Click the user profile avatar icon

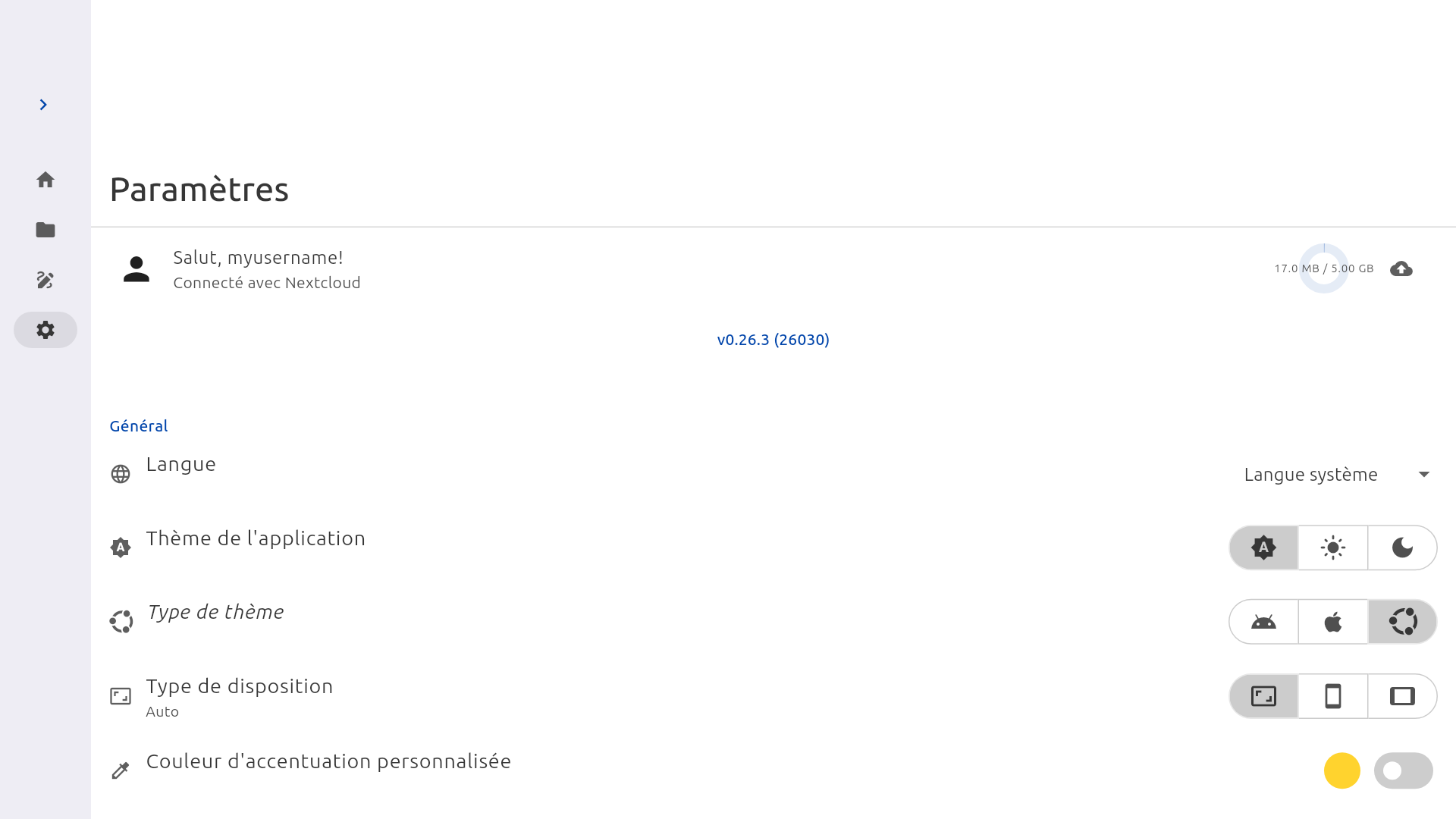(x=136, y=269)
